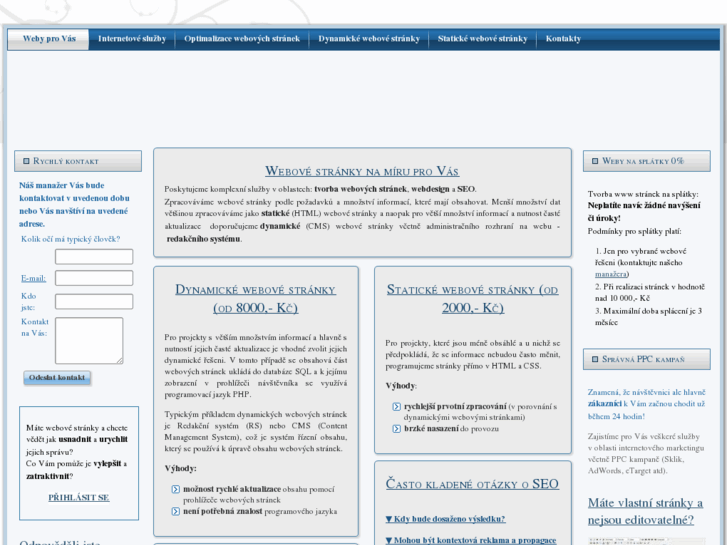The image size is (727, 545).
Task: Click the text Neplatíte navíc žádné navýšení či úroky!
Action: coord(644,212)
